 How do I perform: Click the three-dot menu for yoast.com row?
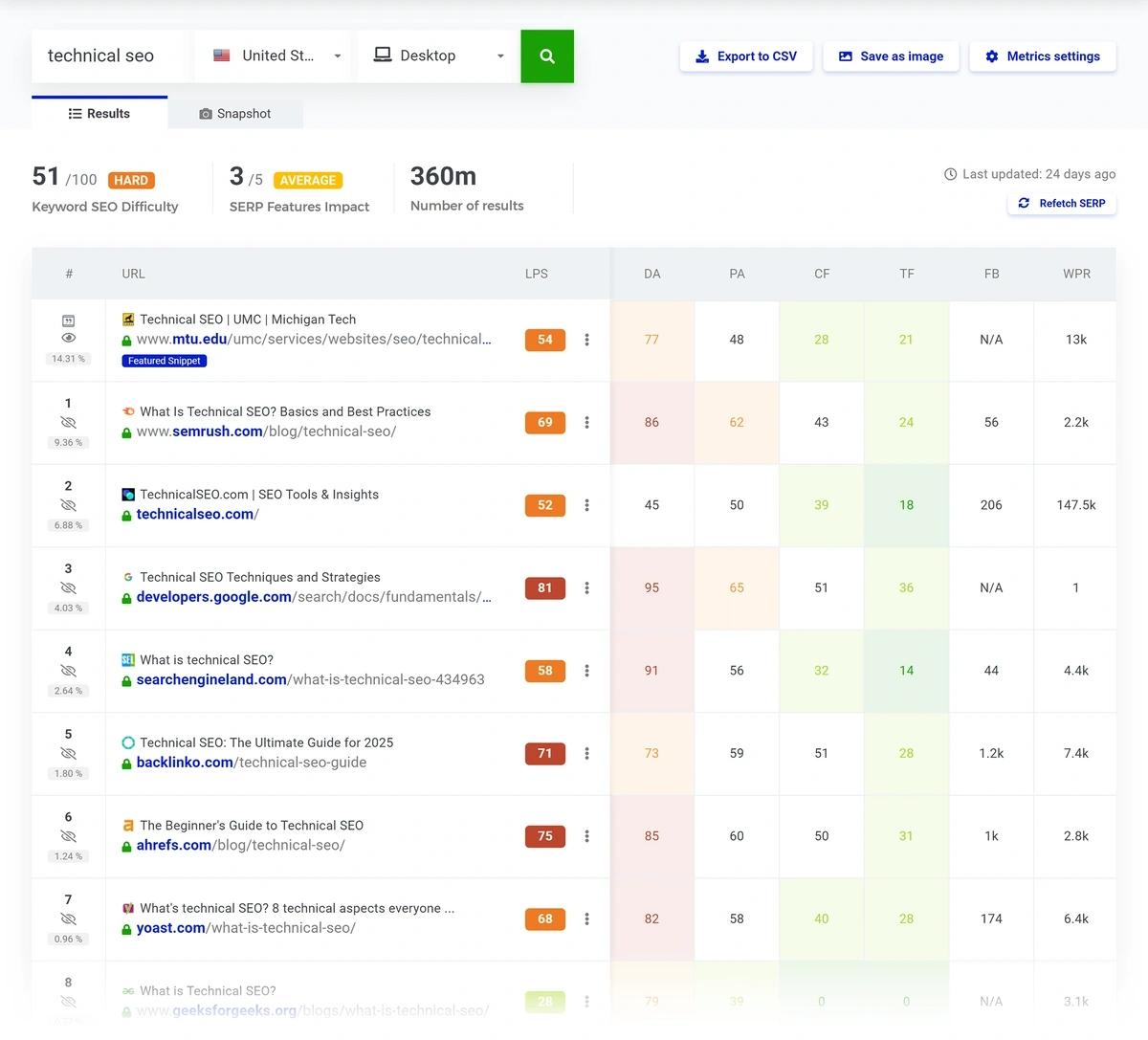click(x=586, y=918)
